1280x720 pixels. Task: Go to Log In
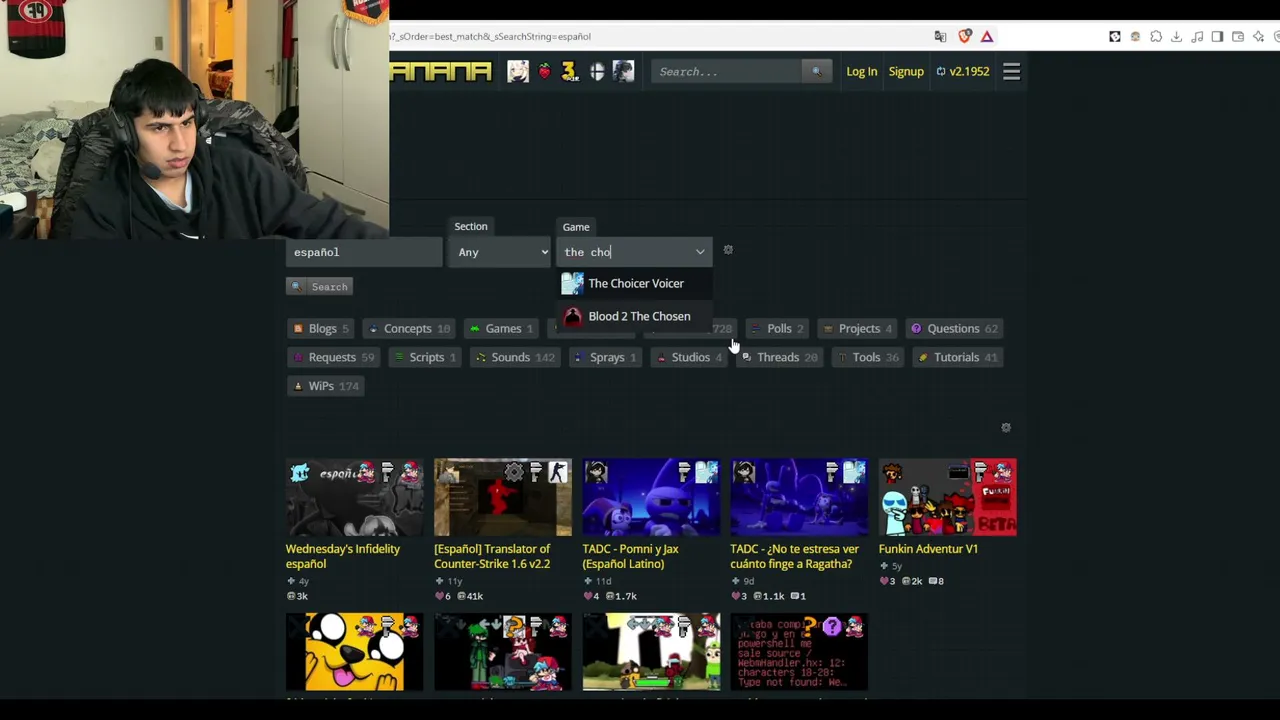click(x=861, y=72)
